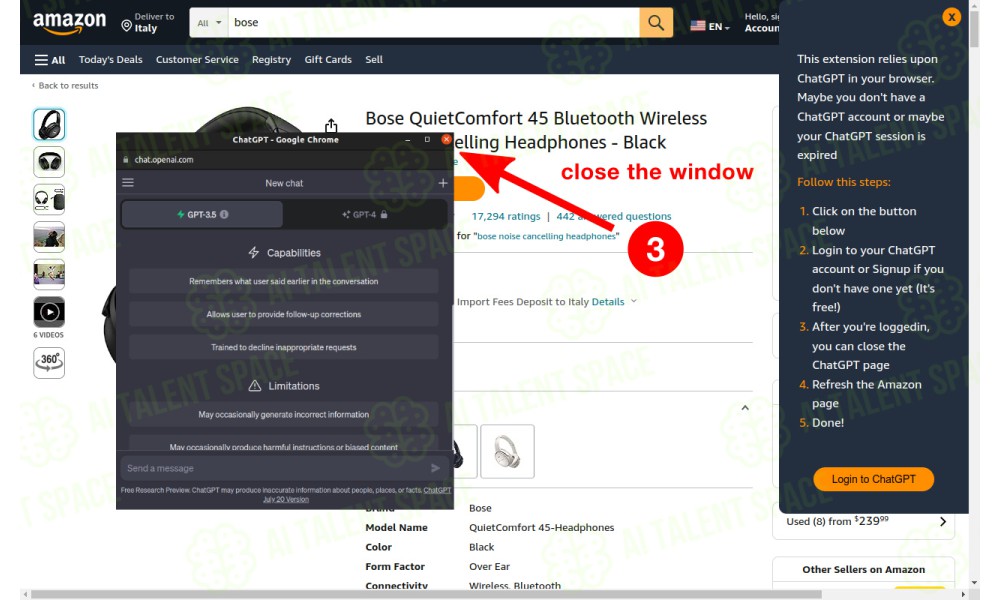Click Trained to decline inappropriate requests

point(284,348)
